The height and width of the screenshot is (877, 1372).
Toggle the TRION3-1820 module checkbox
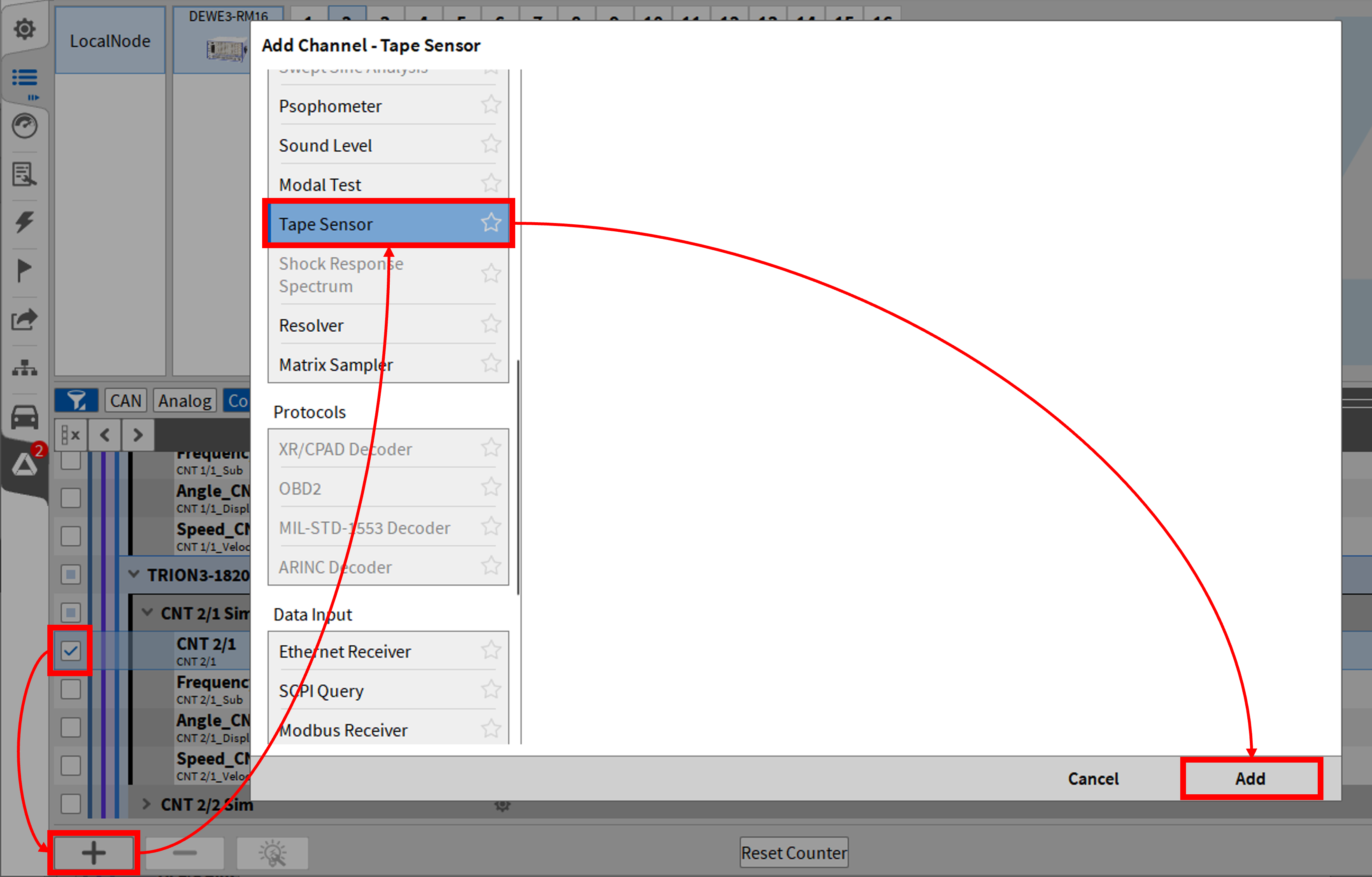point(71,574)
